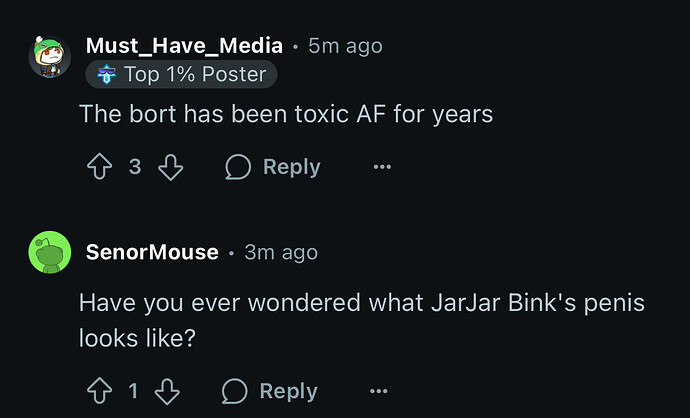Viewport: 690px width, 418px height.
Task: Open Must_Have_Media's avatar profile picture
Action: (x=50, y=56)
